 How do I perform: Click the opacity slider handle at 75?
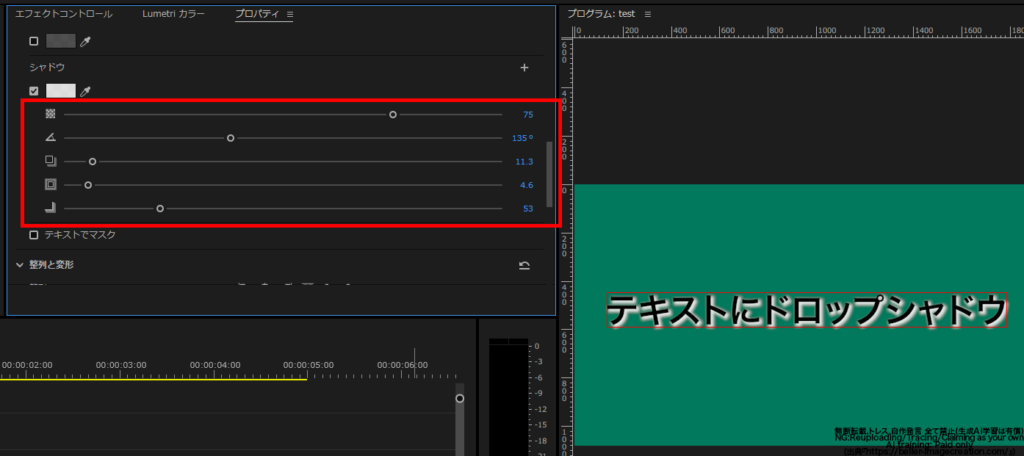click(x=393, y=114)
